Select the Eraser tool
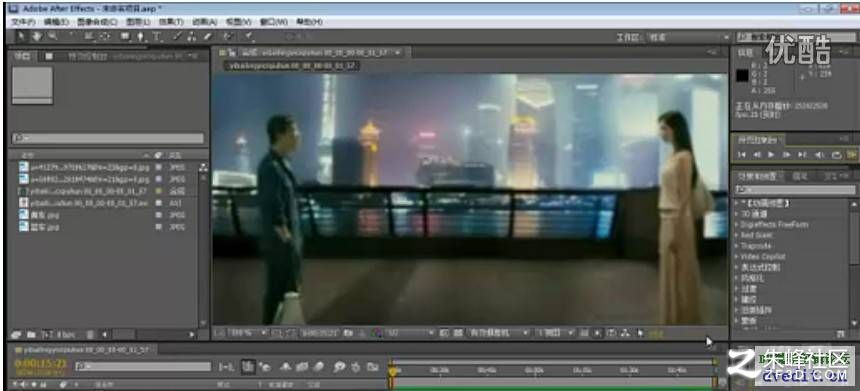 [207, 37]
